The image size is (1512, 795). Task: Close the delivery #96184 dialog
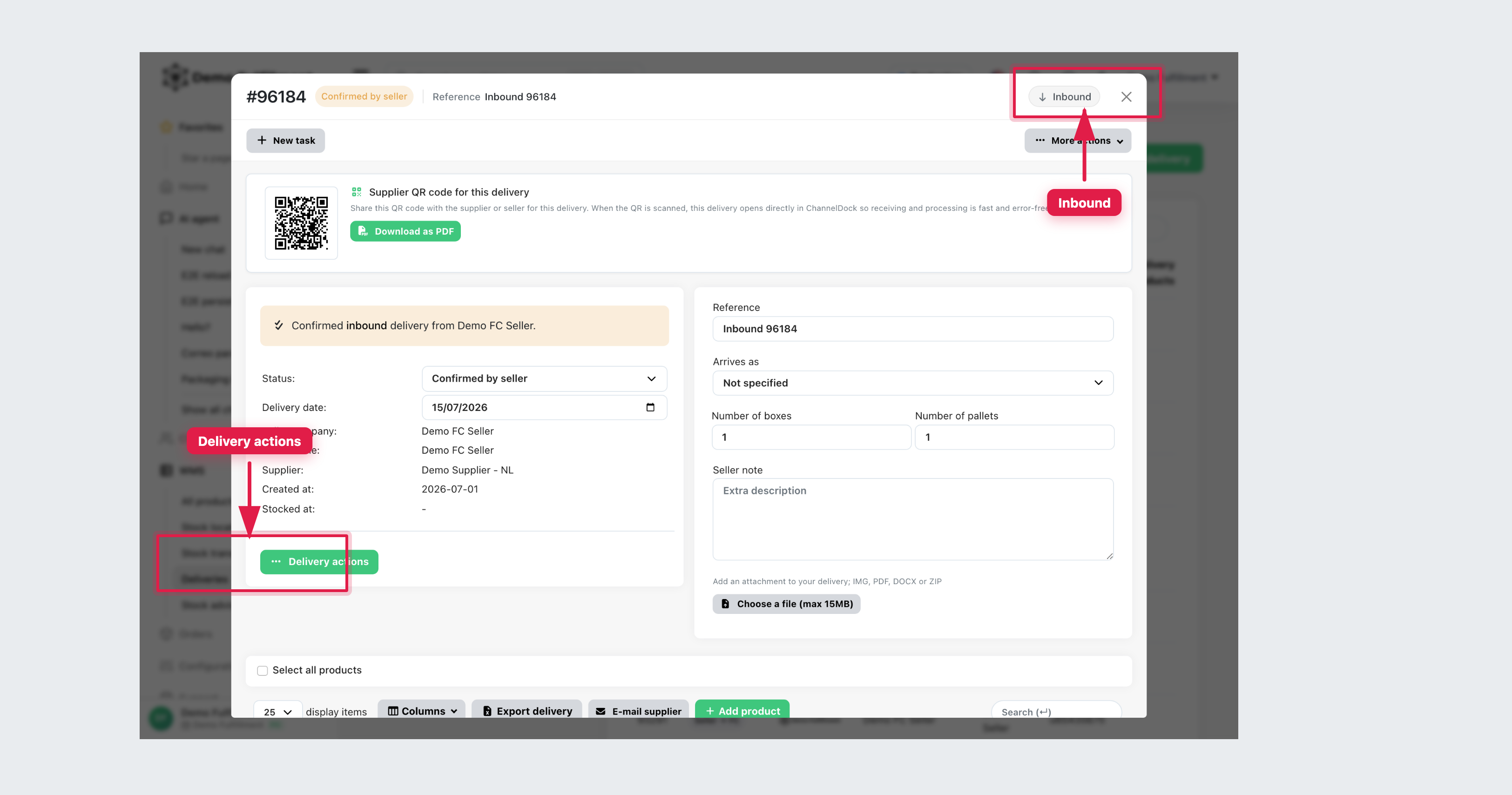(1126, 97)
